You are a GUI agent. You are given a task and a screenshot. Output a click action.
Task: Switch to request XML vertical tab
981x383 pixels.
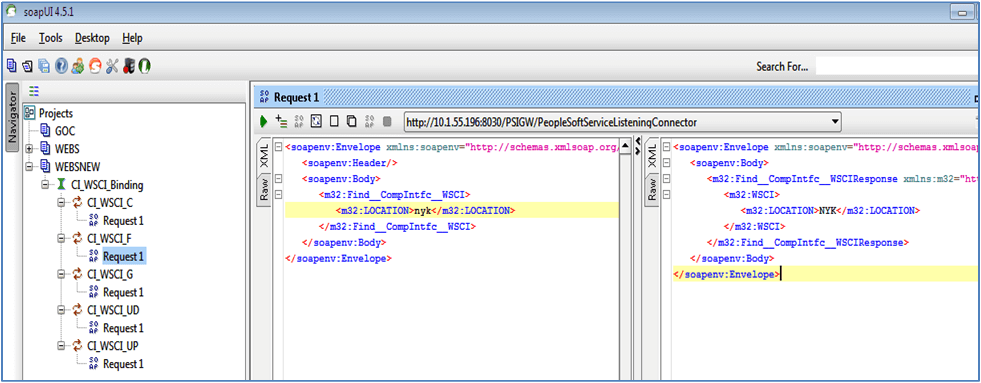264,156
